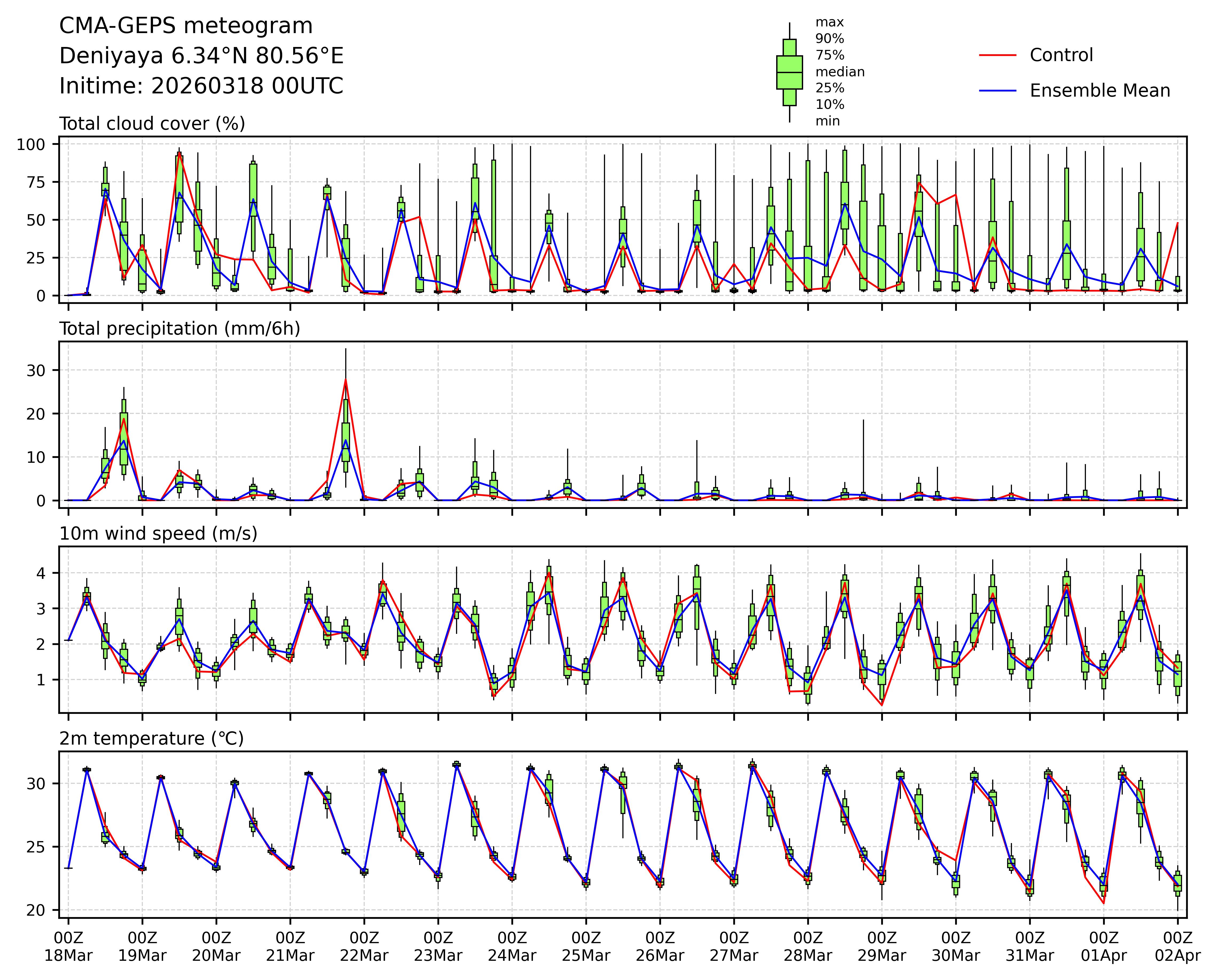Click the '00Z 22Mar' x-axis label
This screenshot has width=1217, height=980.
[364, 947]
